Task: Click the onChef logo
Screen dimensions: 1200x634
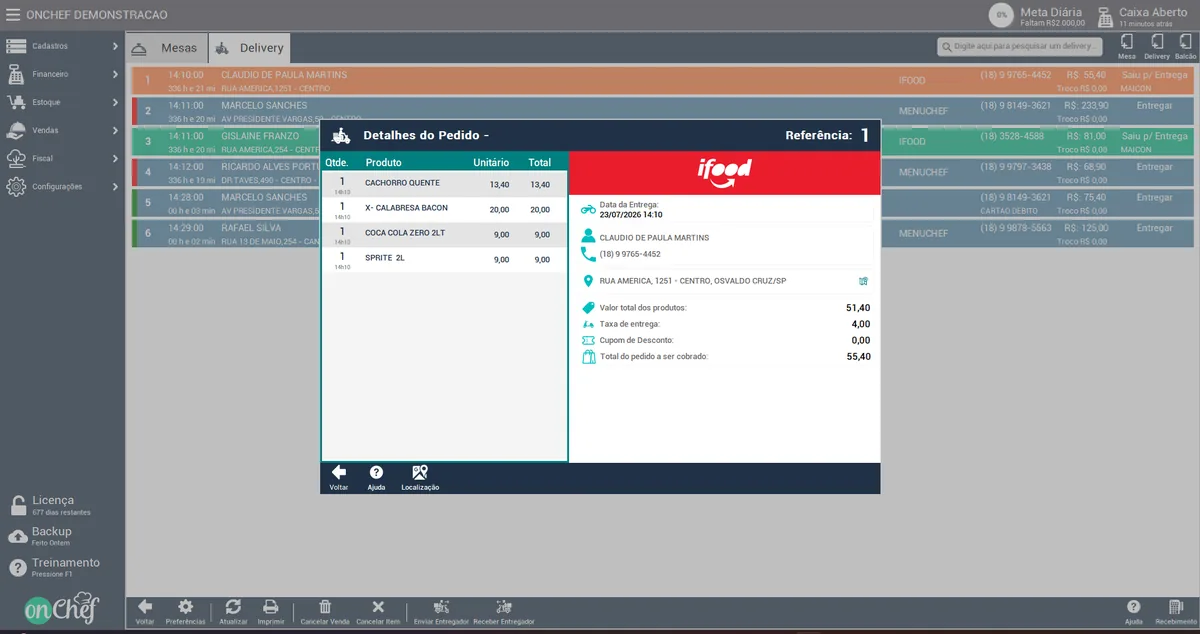Action: 62,610
